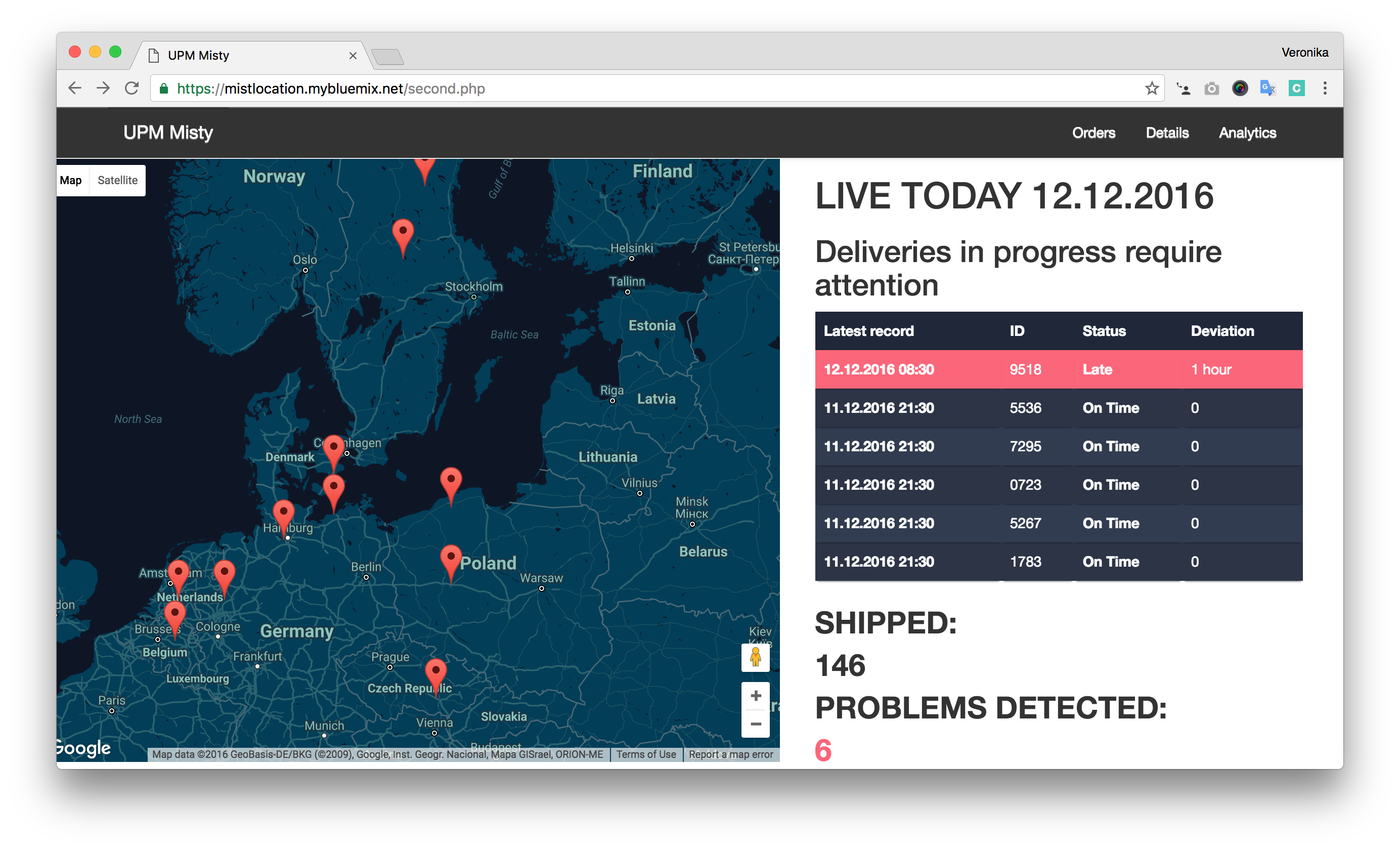The height and width of the screenshot is (850, 1400).
Task: Close the UPM Misty browser tab
Action: pos(353,55)
